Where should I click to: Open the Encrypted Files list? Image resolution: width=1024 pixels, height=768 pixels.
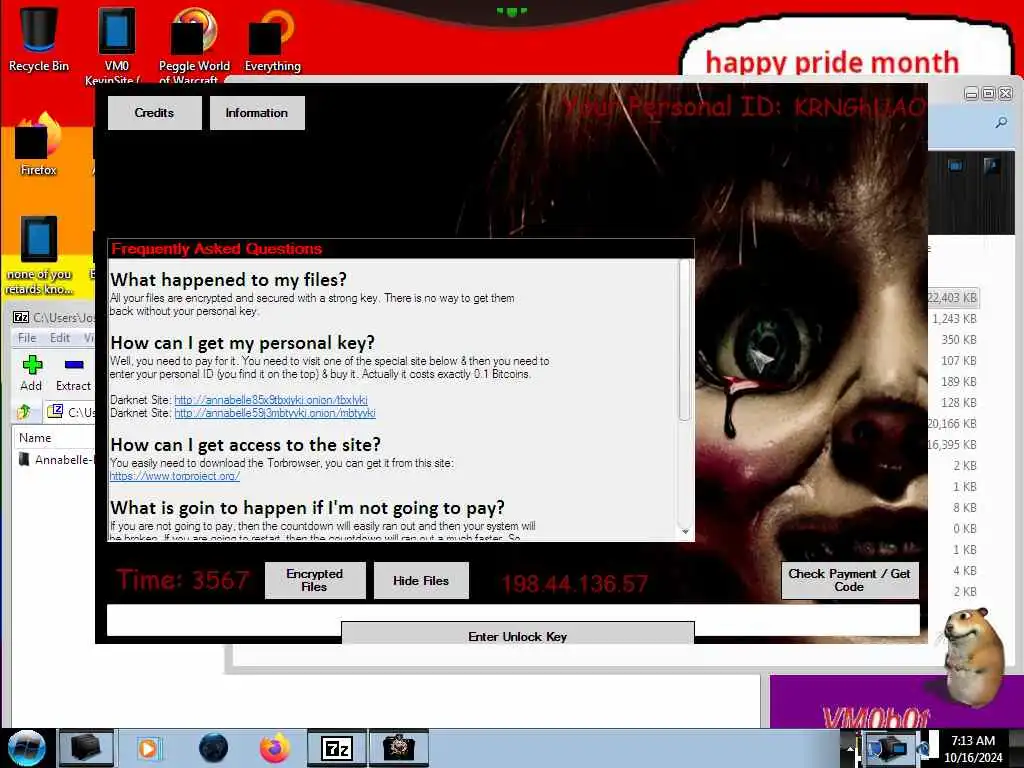[x=315, y=580]
